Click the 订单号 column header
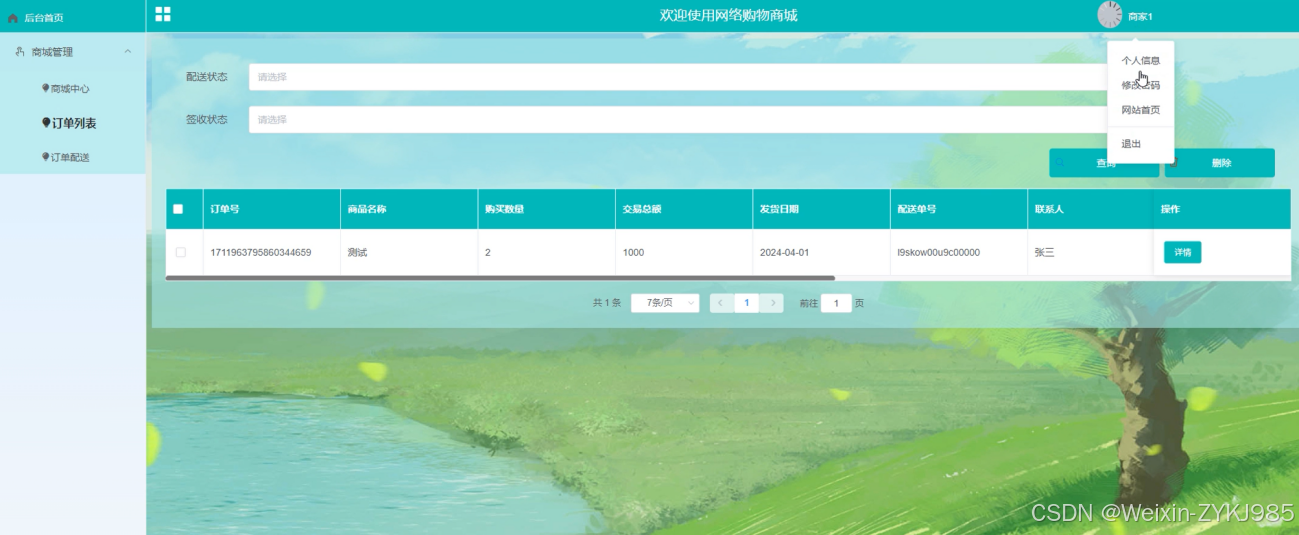Image resolution: width=1299 pixels, height=535 pixels. point(225,209)
